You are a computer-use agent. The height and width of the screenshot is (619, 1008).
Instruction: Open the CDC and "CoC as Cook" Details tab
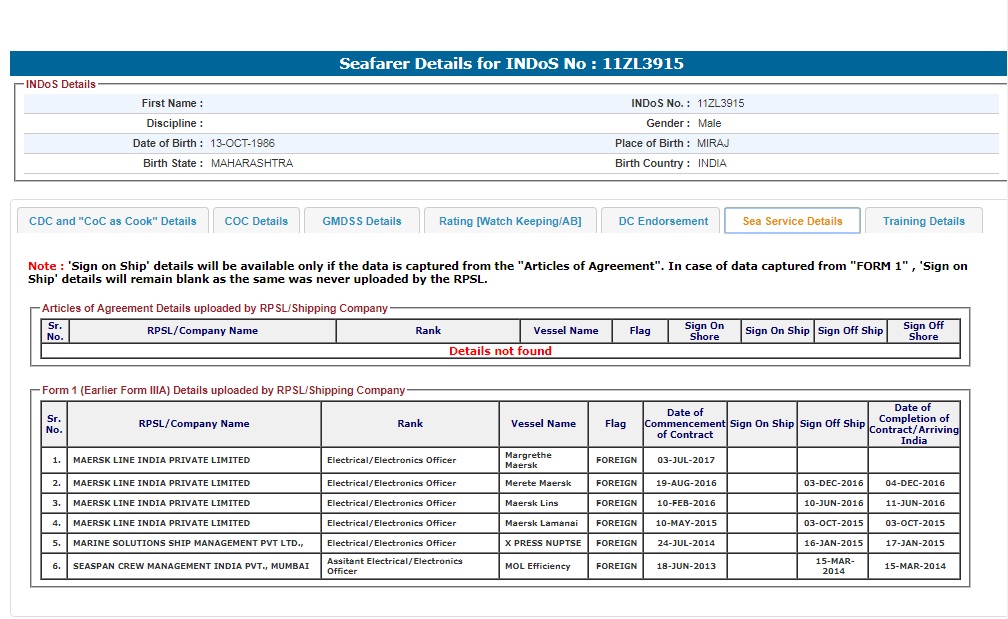pos(112,221)
